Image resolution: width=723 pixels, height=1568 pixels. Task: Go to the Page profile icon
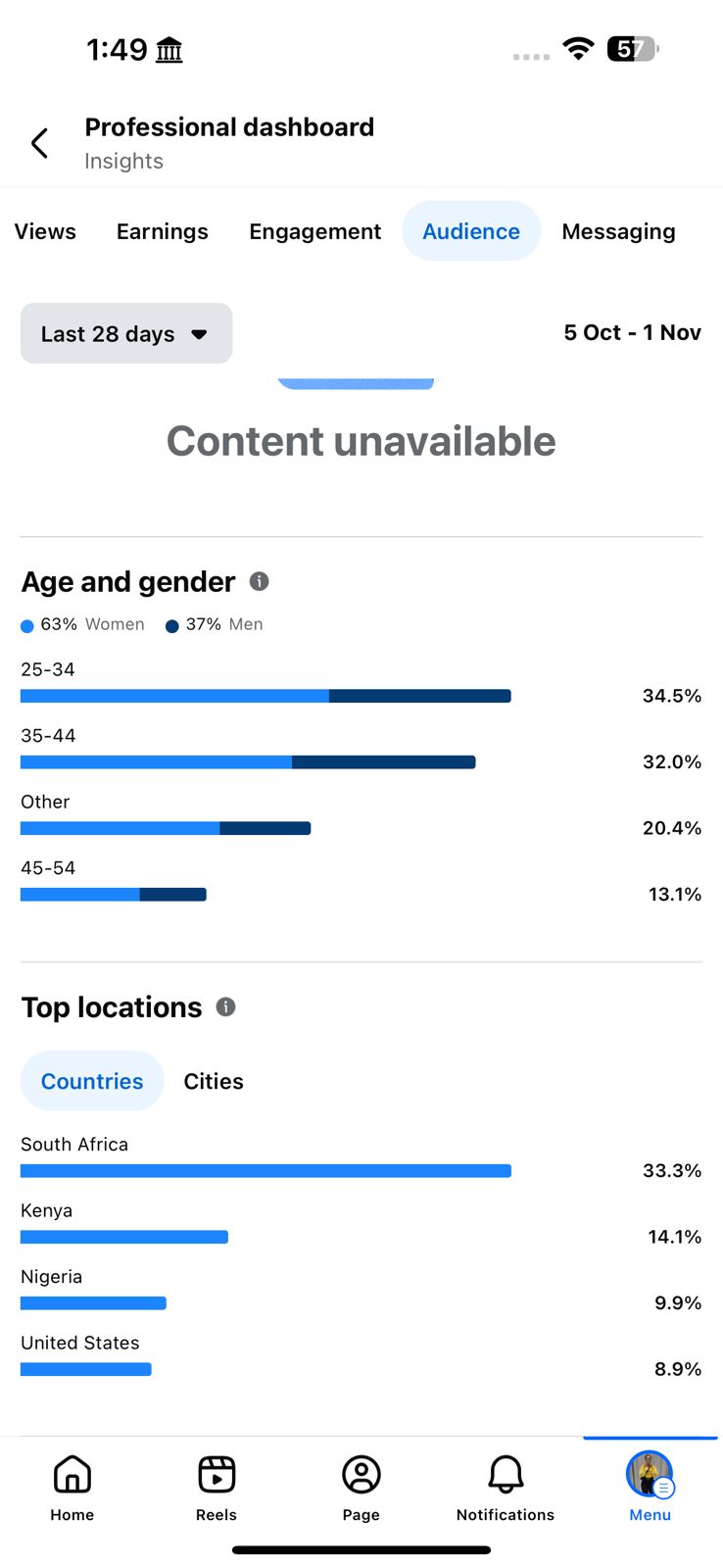(361, 1475)
